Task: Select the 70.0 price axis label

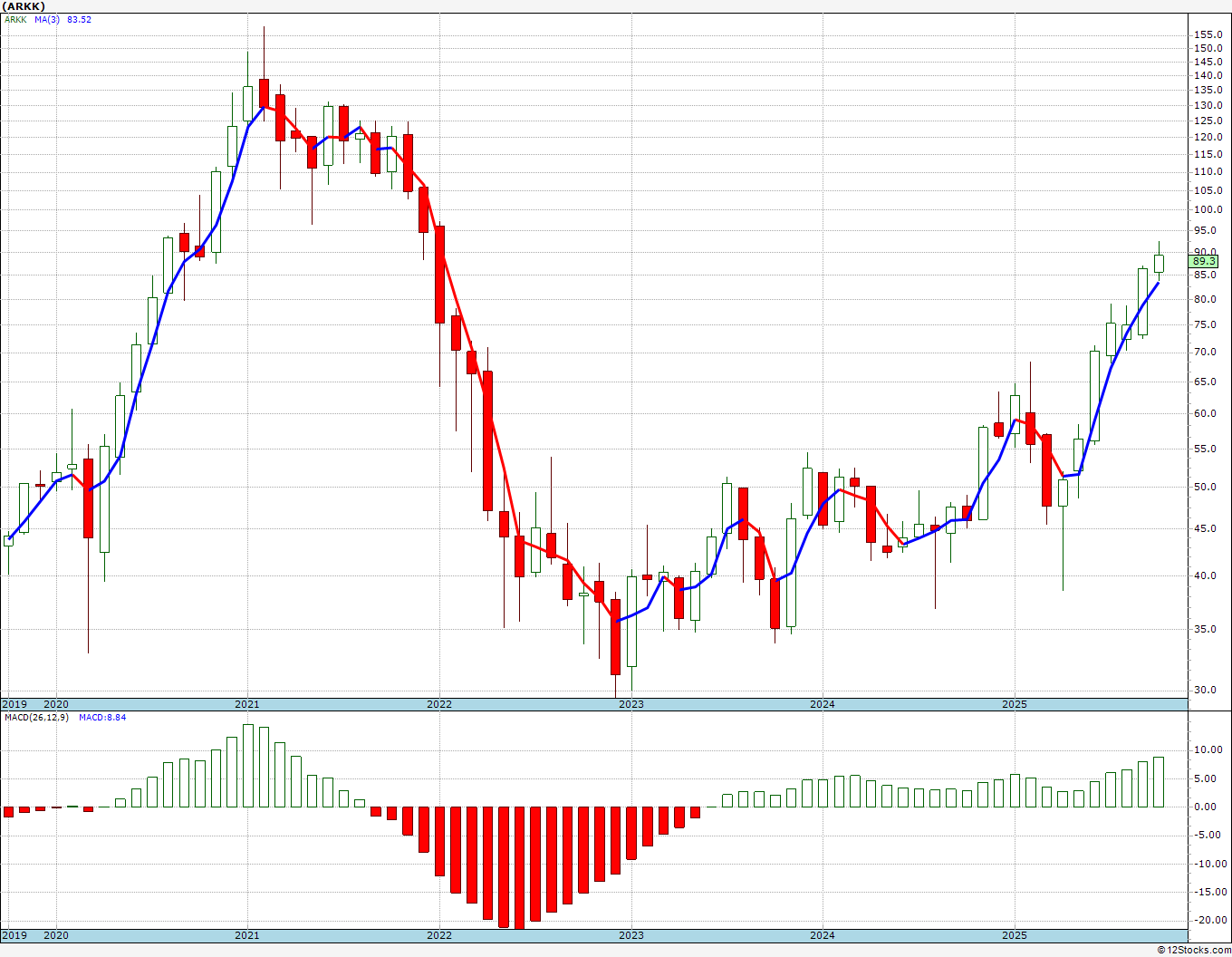Action: [x=1207, y=352]
